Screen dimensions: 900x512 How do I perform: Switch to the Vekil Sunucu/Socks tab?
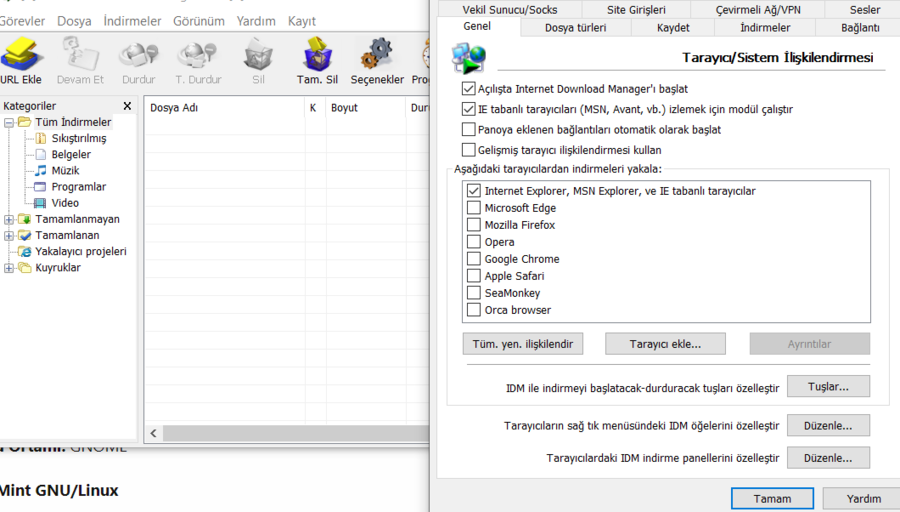click(x=510, y=9)
